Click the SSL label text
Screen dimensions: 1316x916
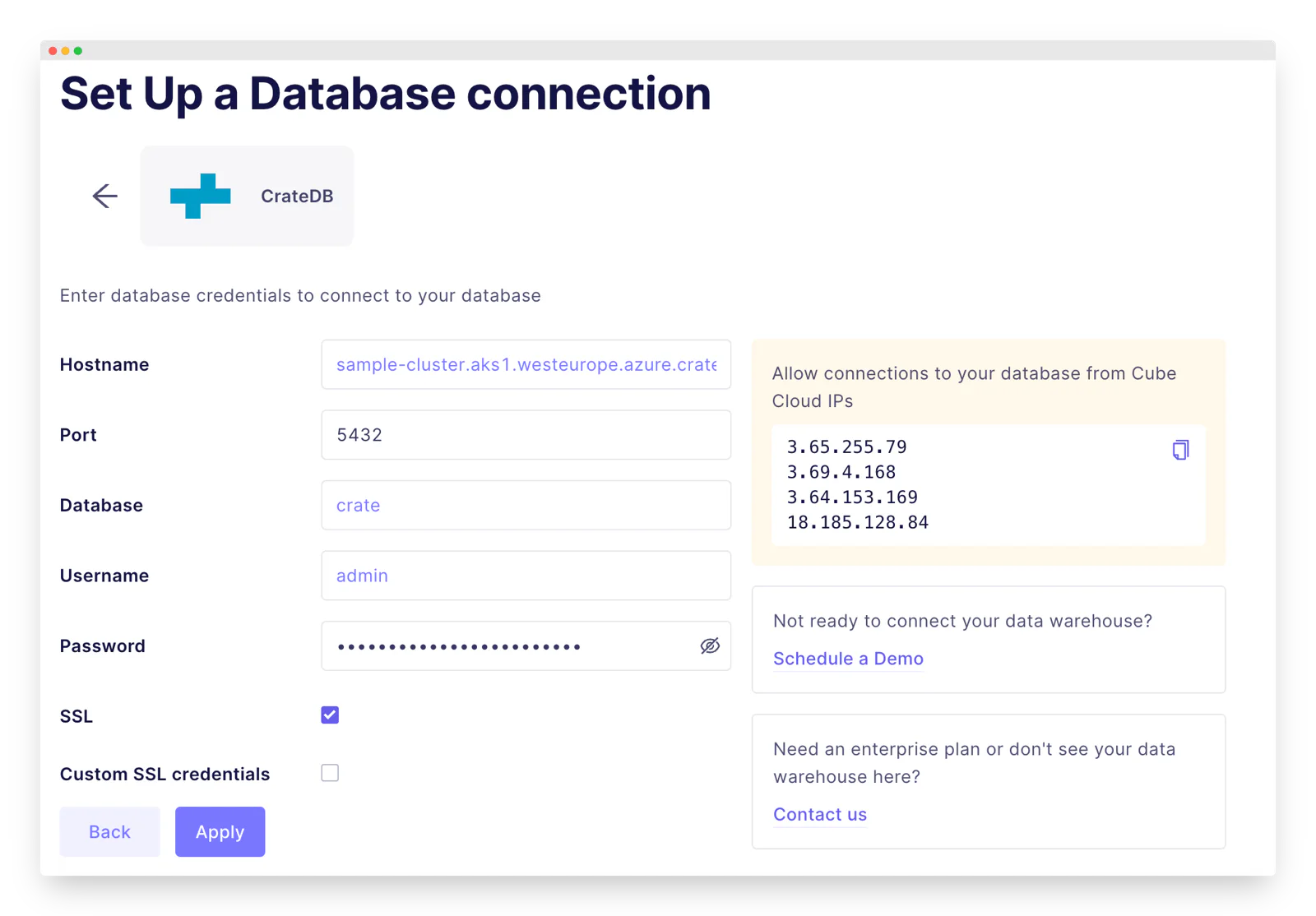(x=76, y=716)
